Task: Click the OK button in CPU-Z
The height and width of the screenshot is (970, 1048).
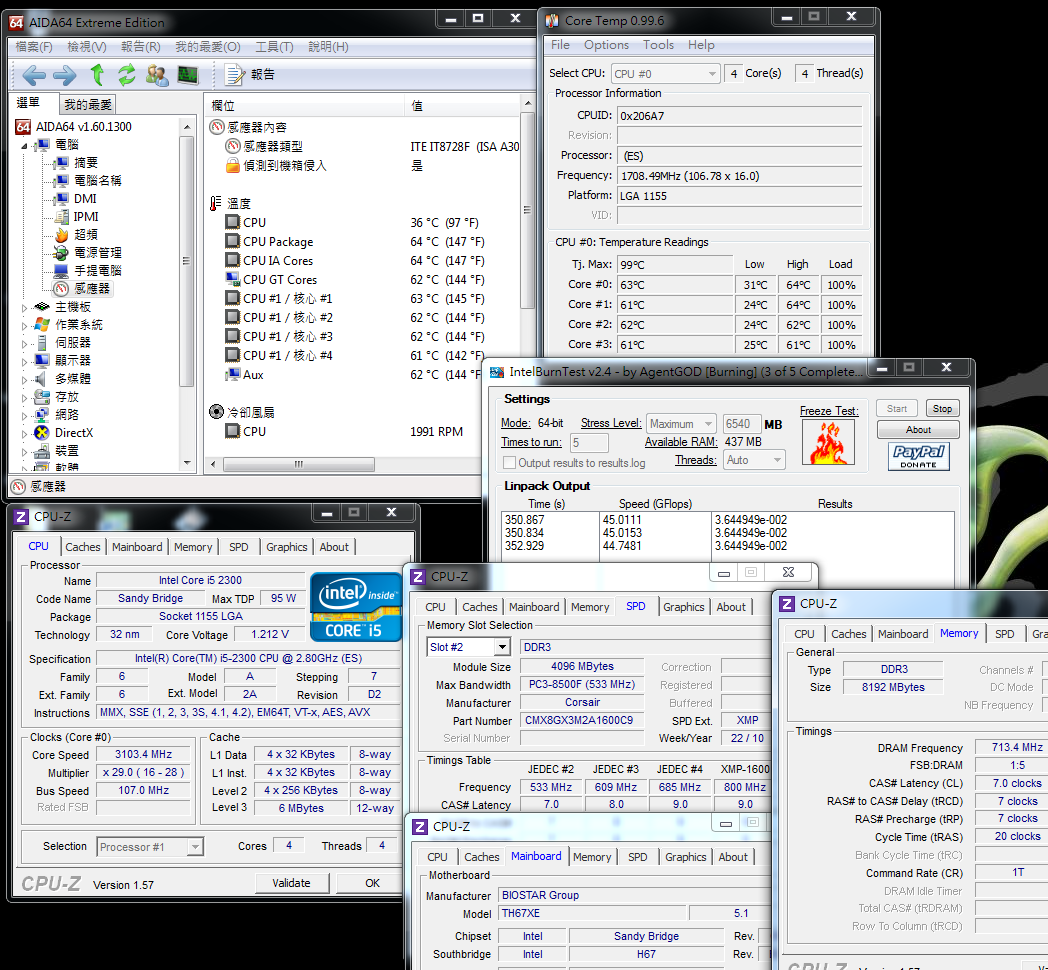Action: 372,883
